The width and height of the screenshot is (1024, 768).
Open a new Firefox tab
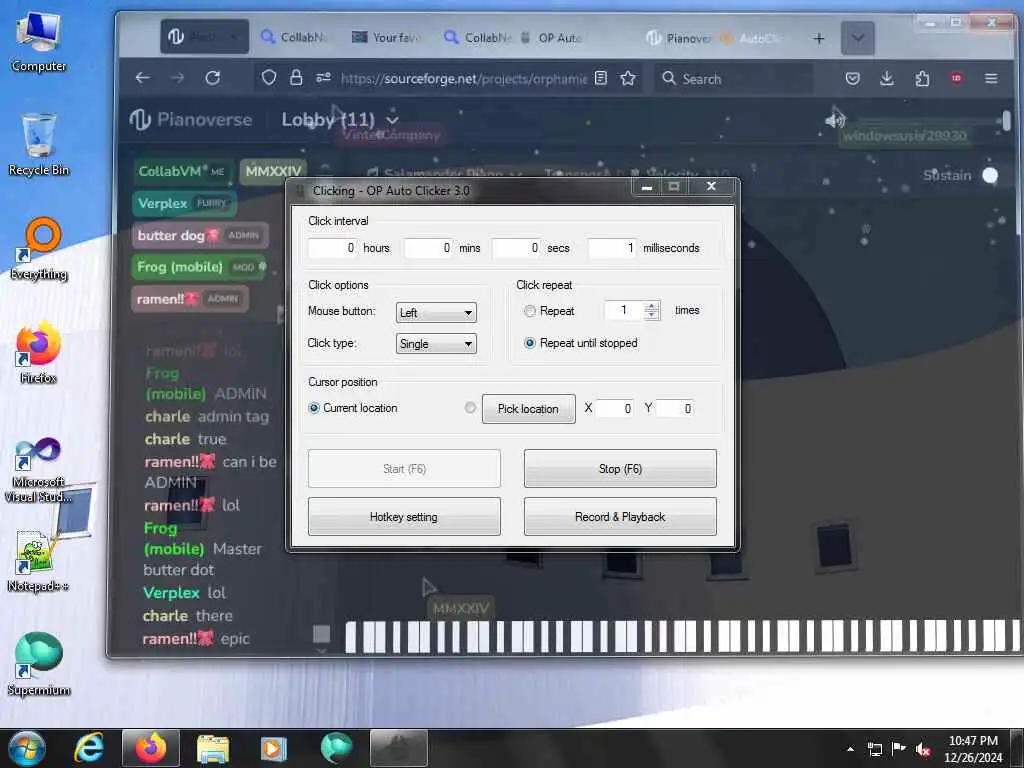818,39
